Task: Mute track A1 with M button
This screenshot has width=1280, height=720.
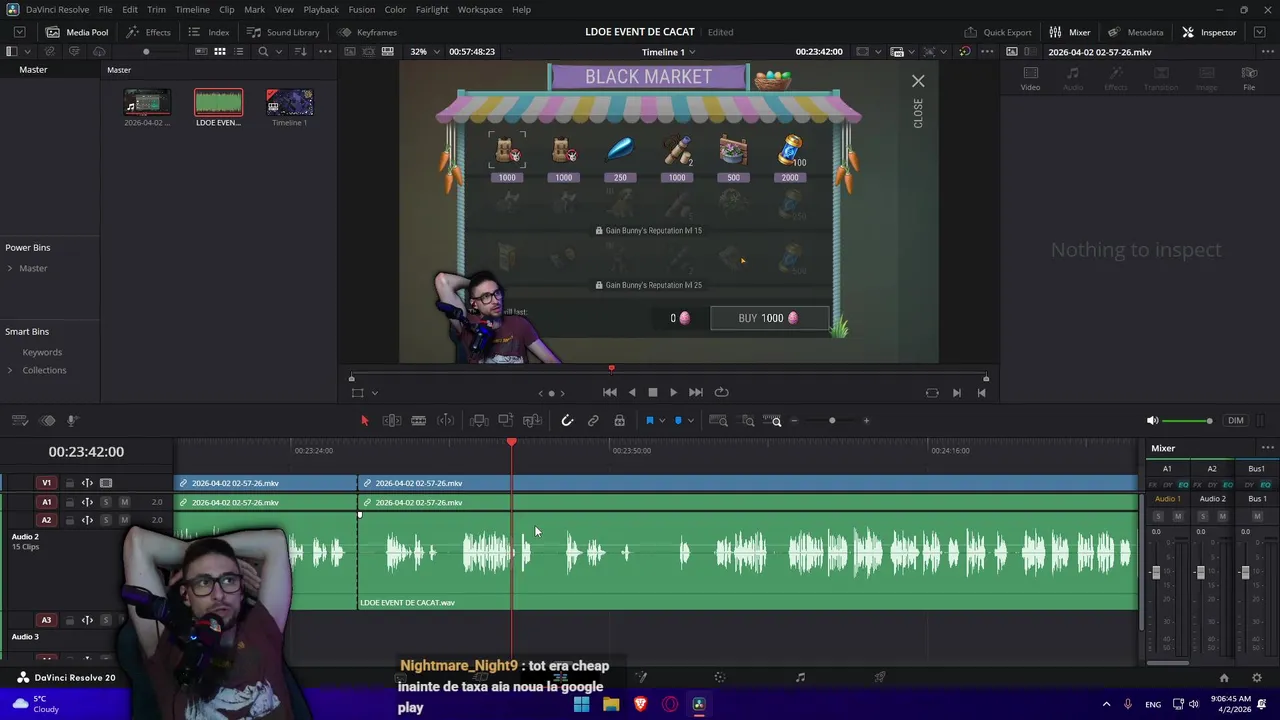Action: (124, 502)
